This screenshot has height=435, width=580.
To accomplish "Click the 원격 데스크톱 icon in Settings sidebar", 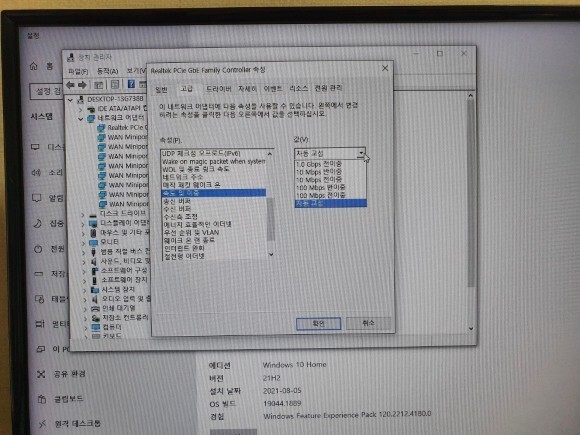I will tap(43, 424).
